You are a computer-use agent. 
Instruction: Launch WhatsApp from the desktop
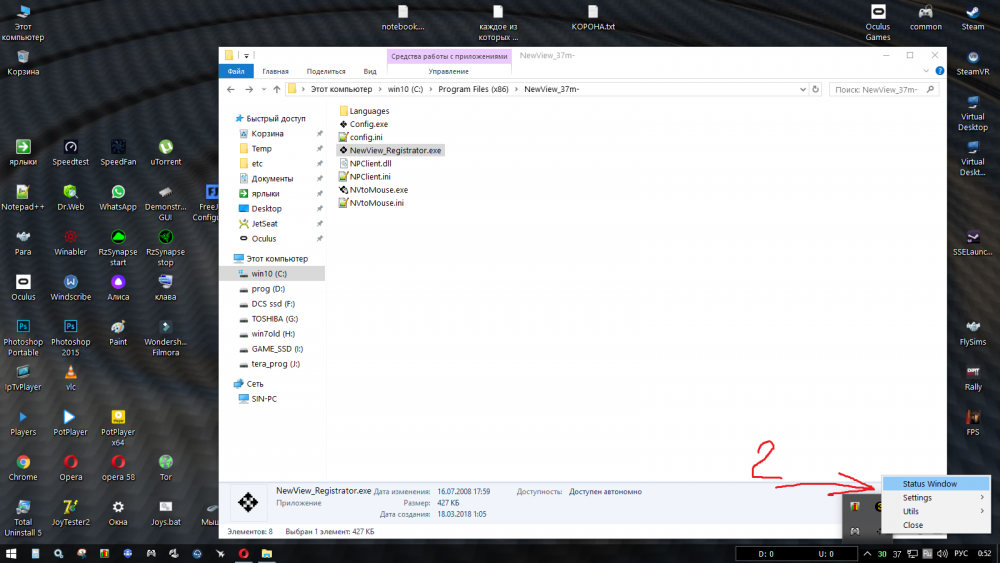pos(118,198)
